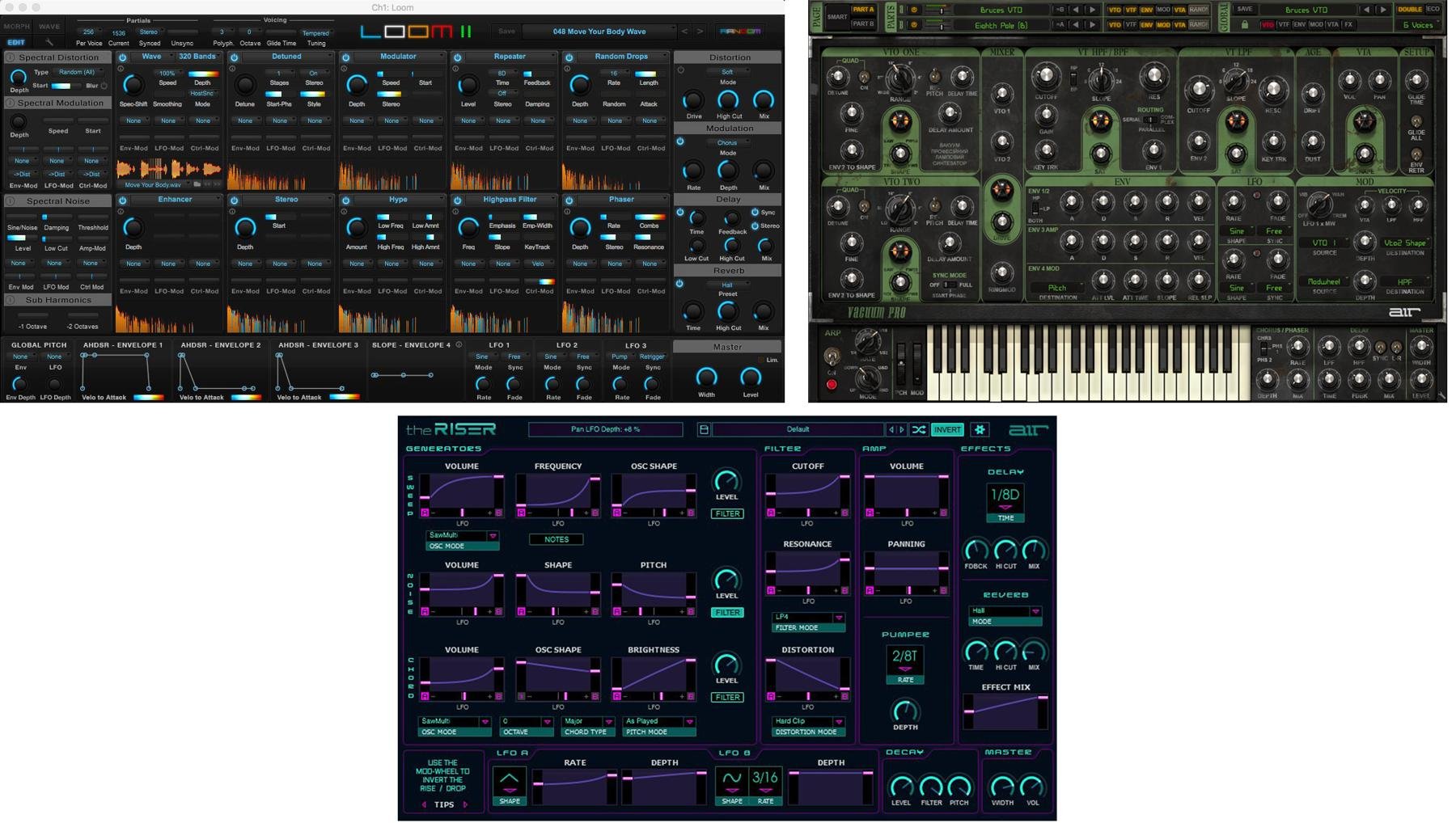Click the shuffle randomize icon in theRiser
1456x823 pixels.
tap(919, 429)
